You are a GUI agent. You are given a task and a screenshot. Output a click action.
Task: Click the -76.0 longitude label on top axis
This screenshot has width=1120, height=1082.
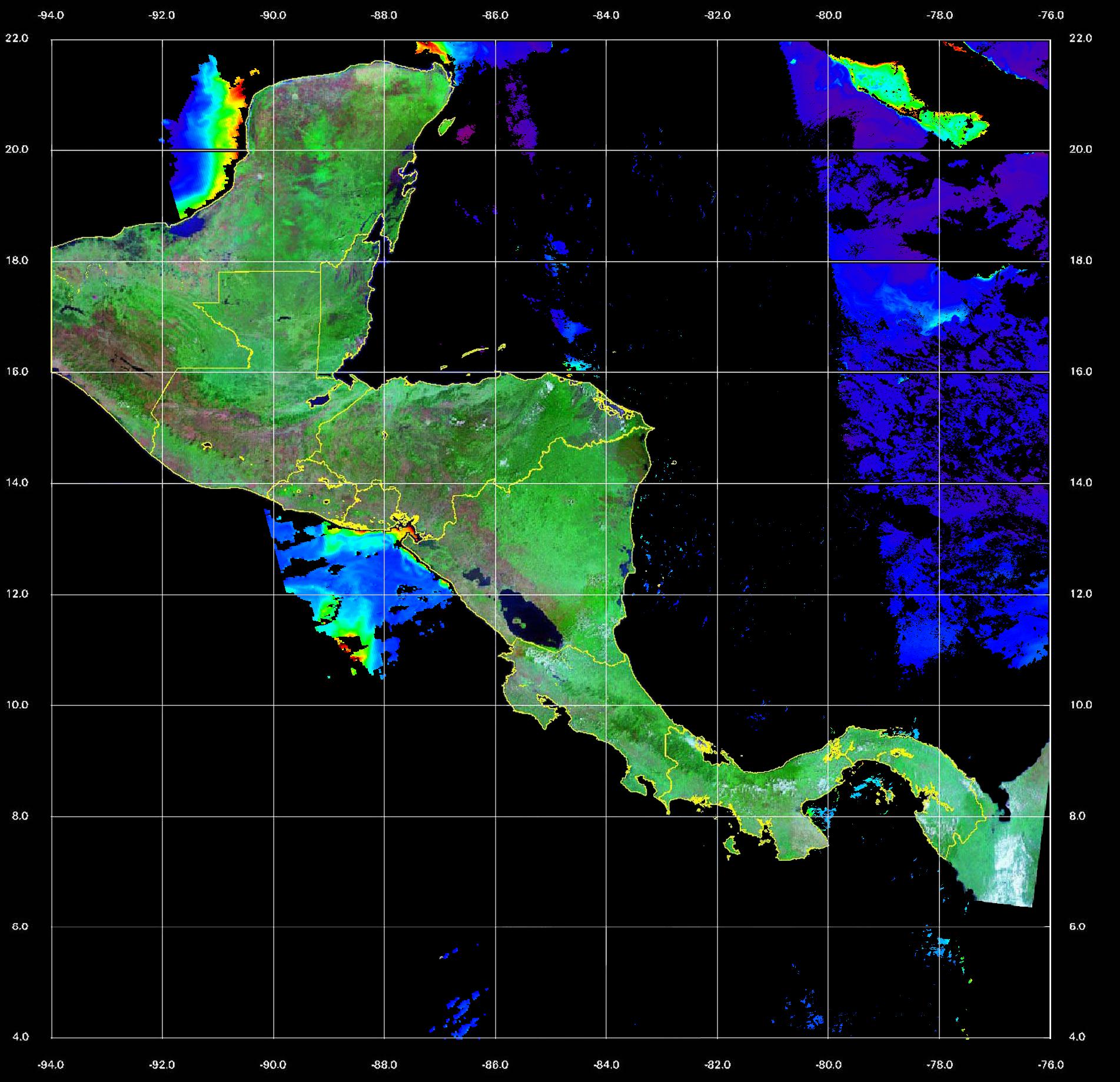tap(1051, 15)
